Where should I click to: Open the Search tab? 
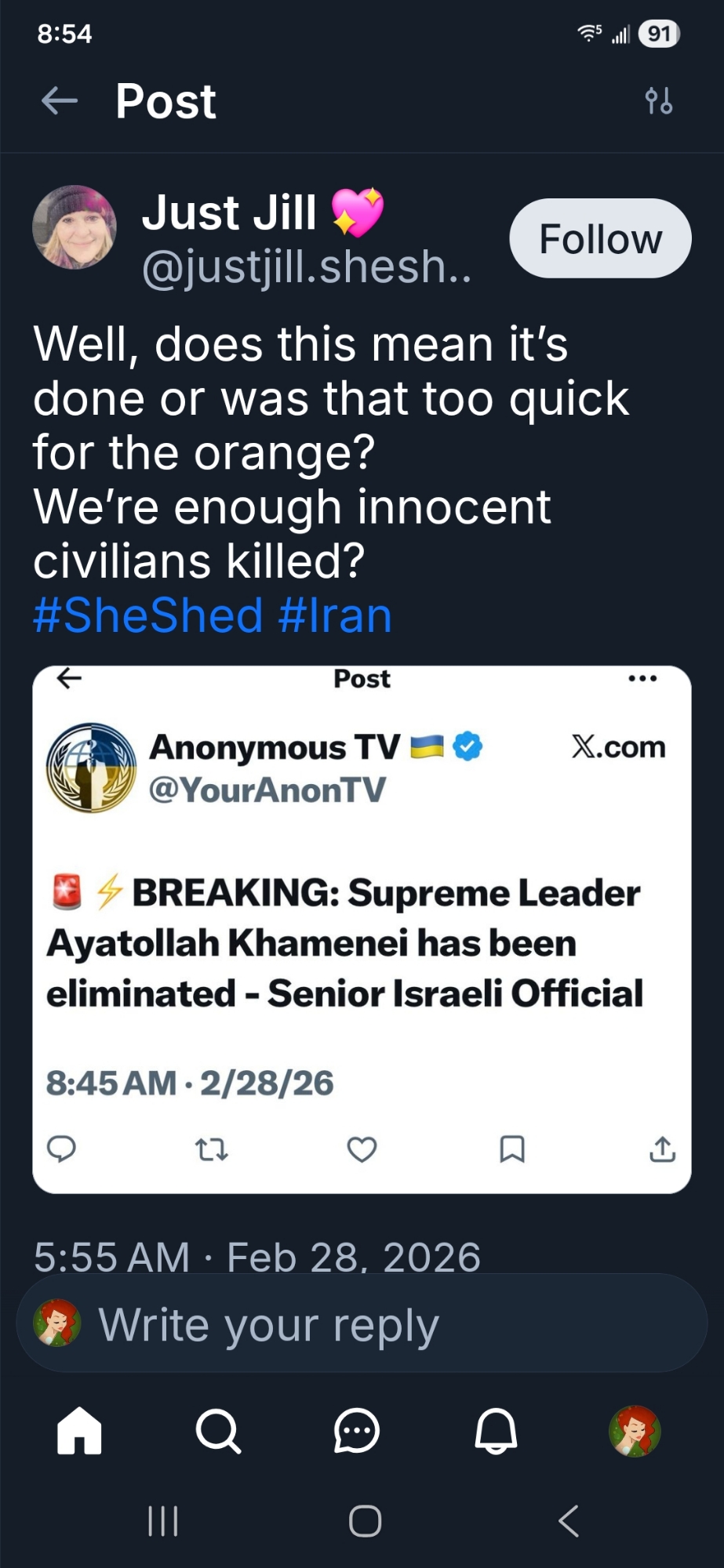(217, 1431)
